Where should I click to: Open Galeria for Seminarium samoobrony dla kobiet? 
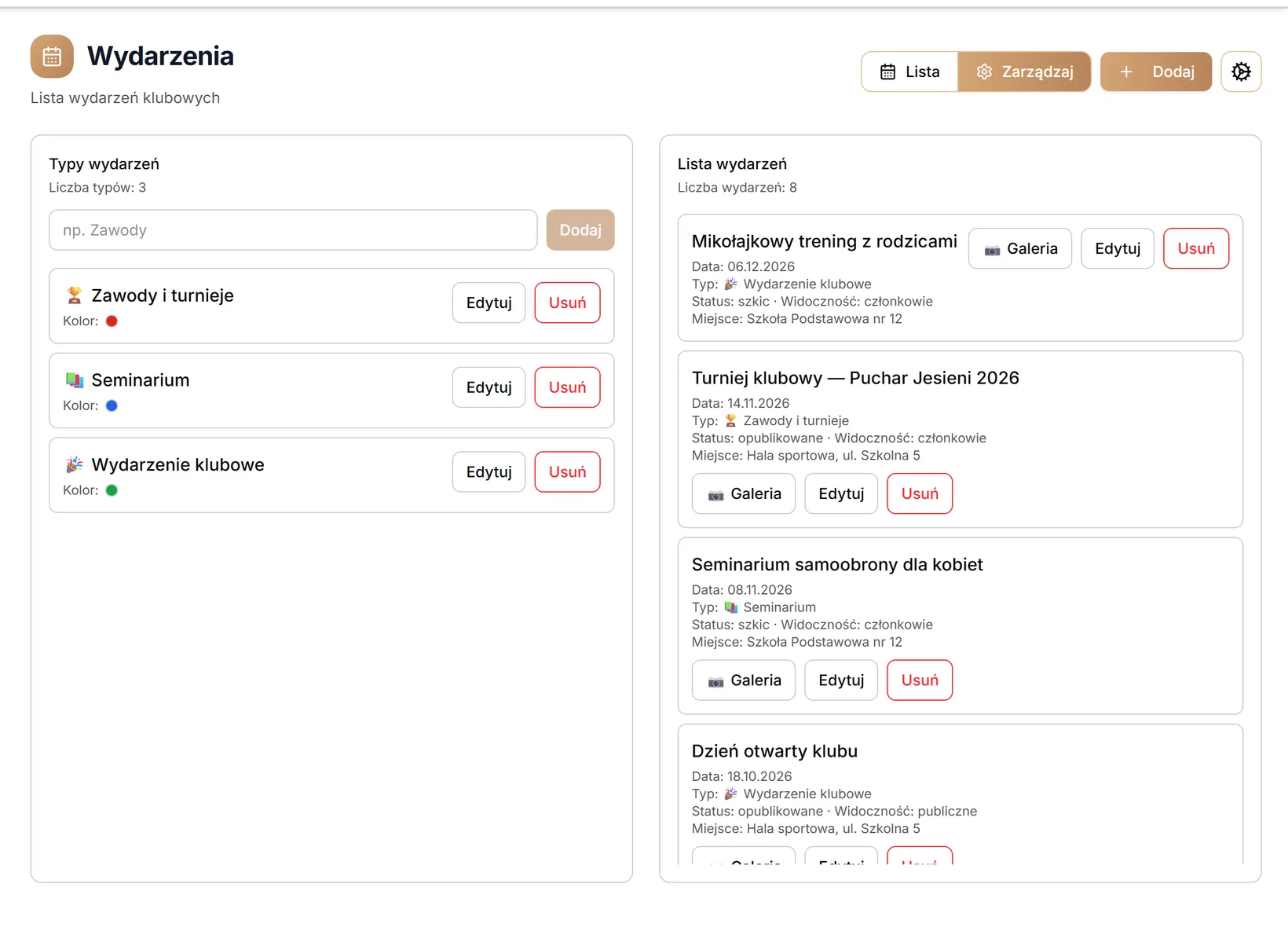[x=743, y=680]
